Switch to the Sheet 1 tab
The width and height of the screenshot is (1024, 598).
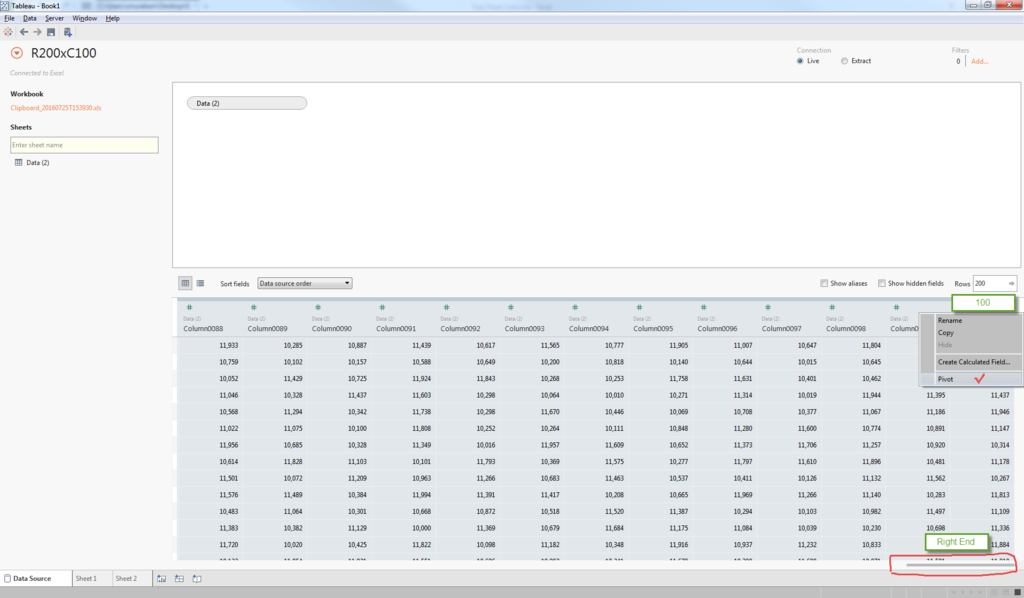[86, 578]
